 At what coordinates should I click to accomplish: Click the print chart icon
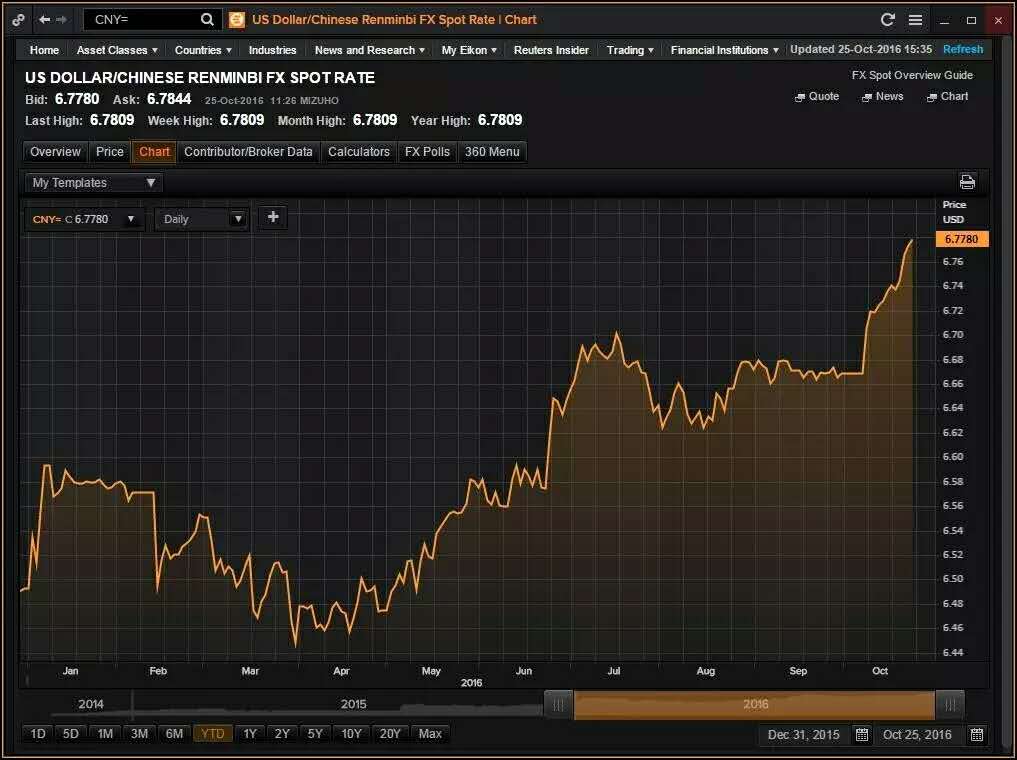click(967, 182)
